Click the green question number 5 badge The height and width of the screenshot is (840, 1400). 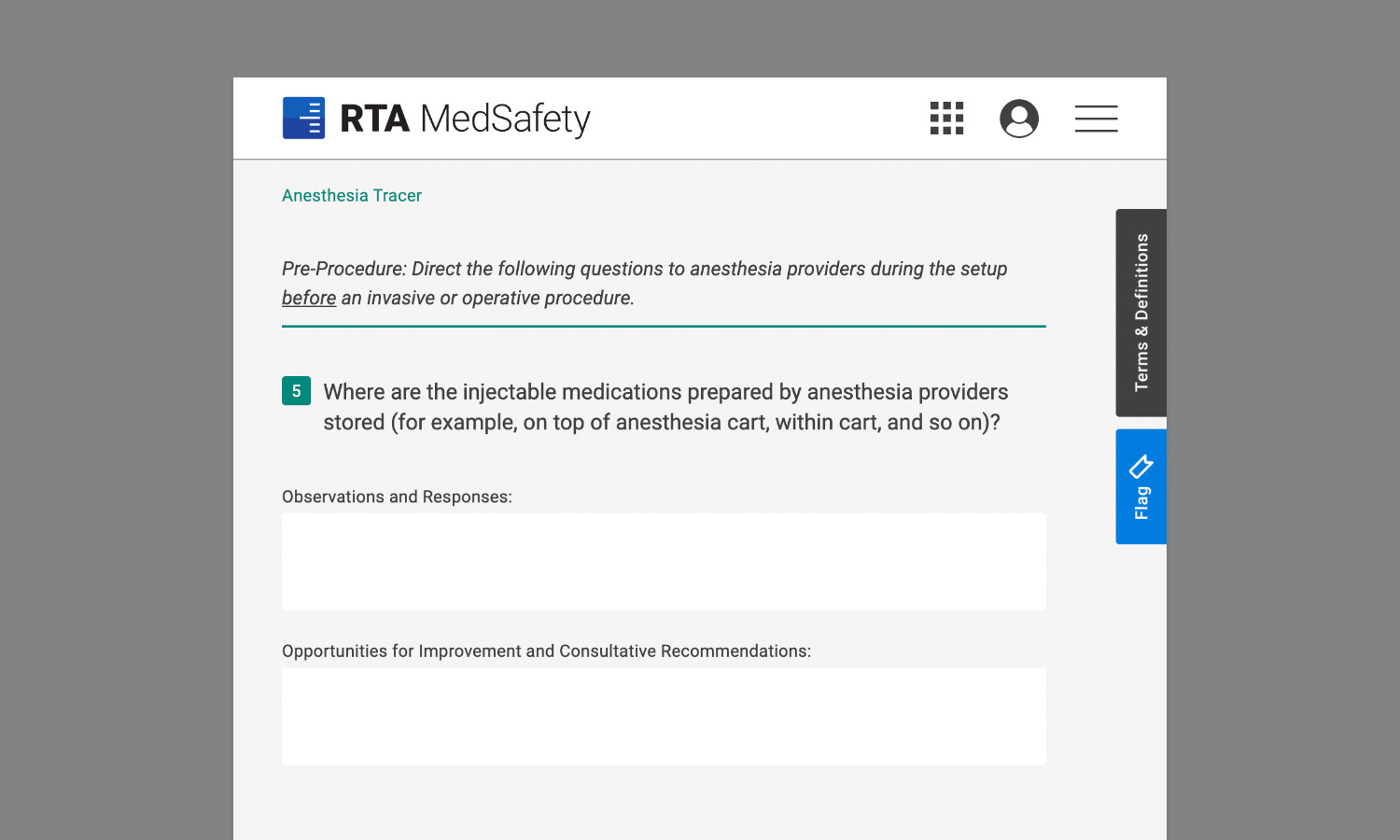point(296,391)
